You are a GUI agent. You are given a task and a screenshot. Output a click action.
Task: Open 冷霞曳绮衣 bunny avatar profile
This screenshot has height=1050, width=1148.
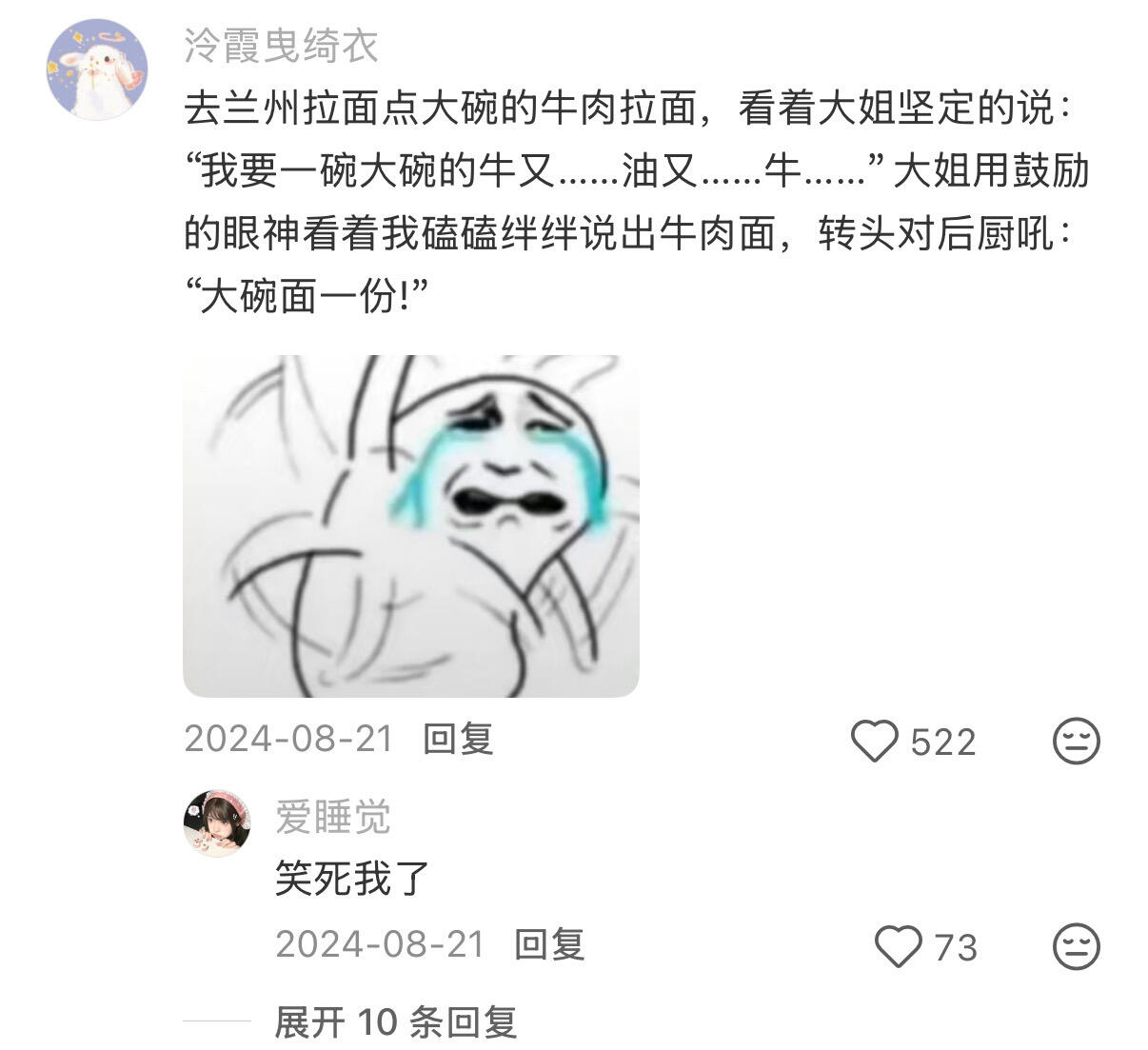97,69
